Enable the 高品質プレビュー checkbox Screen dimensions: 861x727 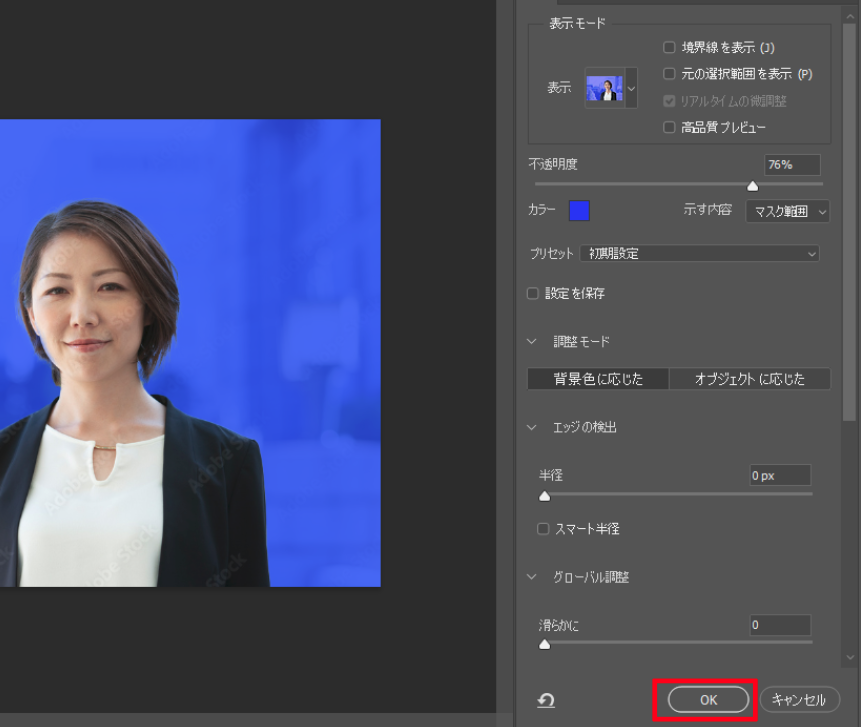pyautogui.click(x=669, y=127)
